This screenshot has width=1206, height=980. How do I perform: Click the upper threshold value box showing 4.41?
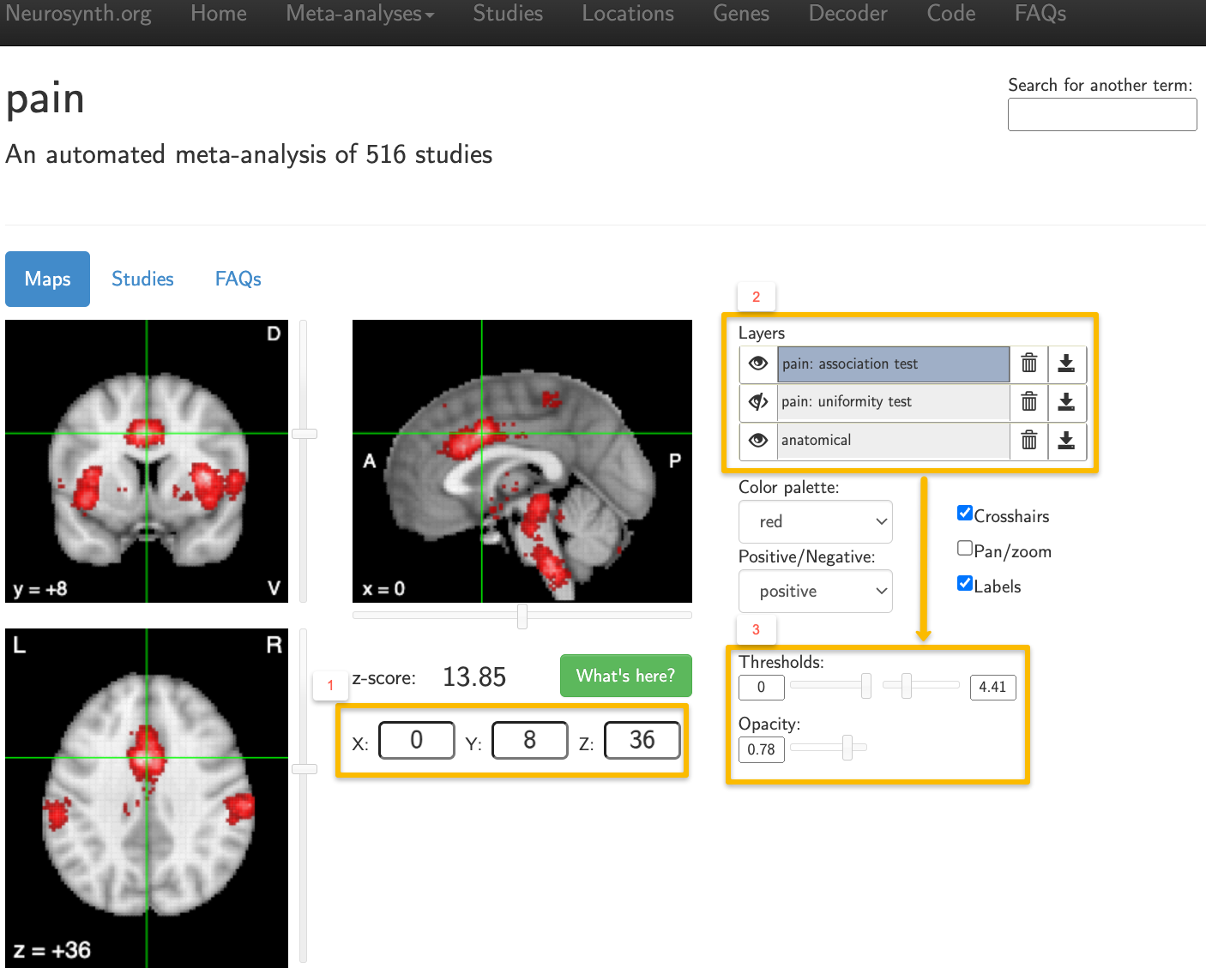coord(992,687)
